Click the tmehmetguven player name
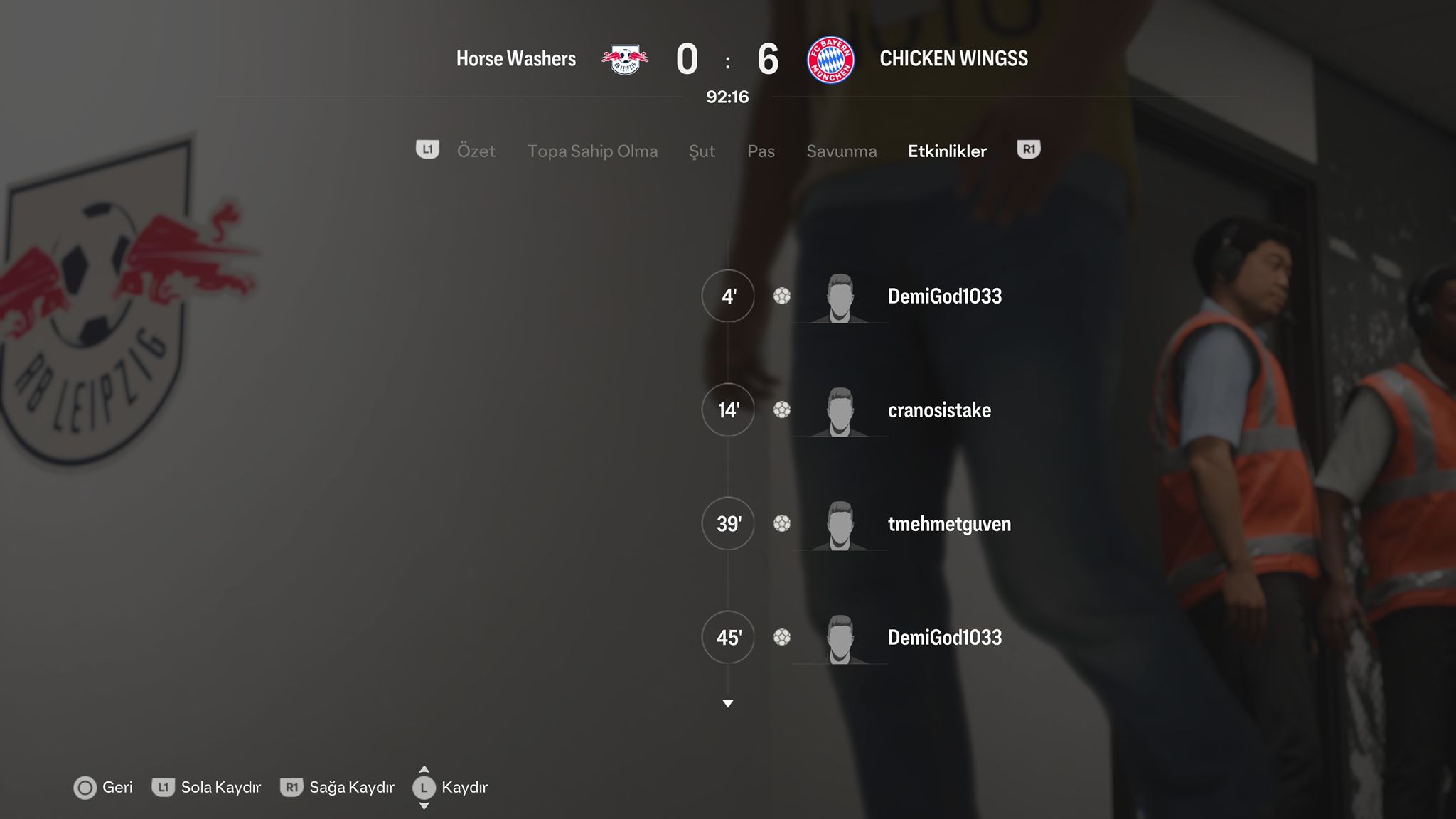 coord(949,524)
